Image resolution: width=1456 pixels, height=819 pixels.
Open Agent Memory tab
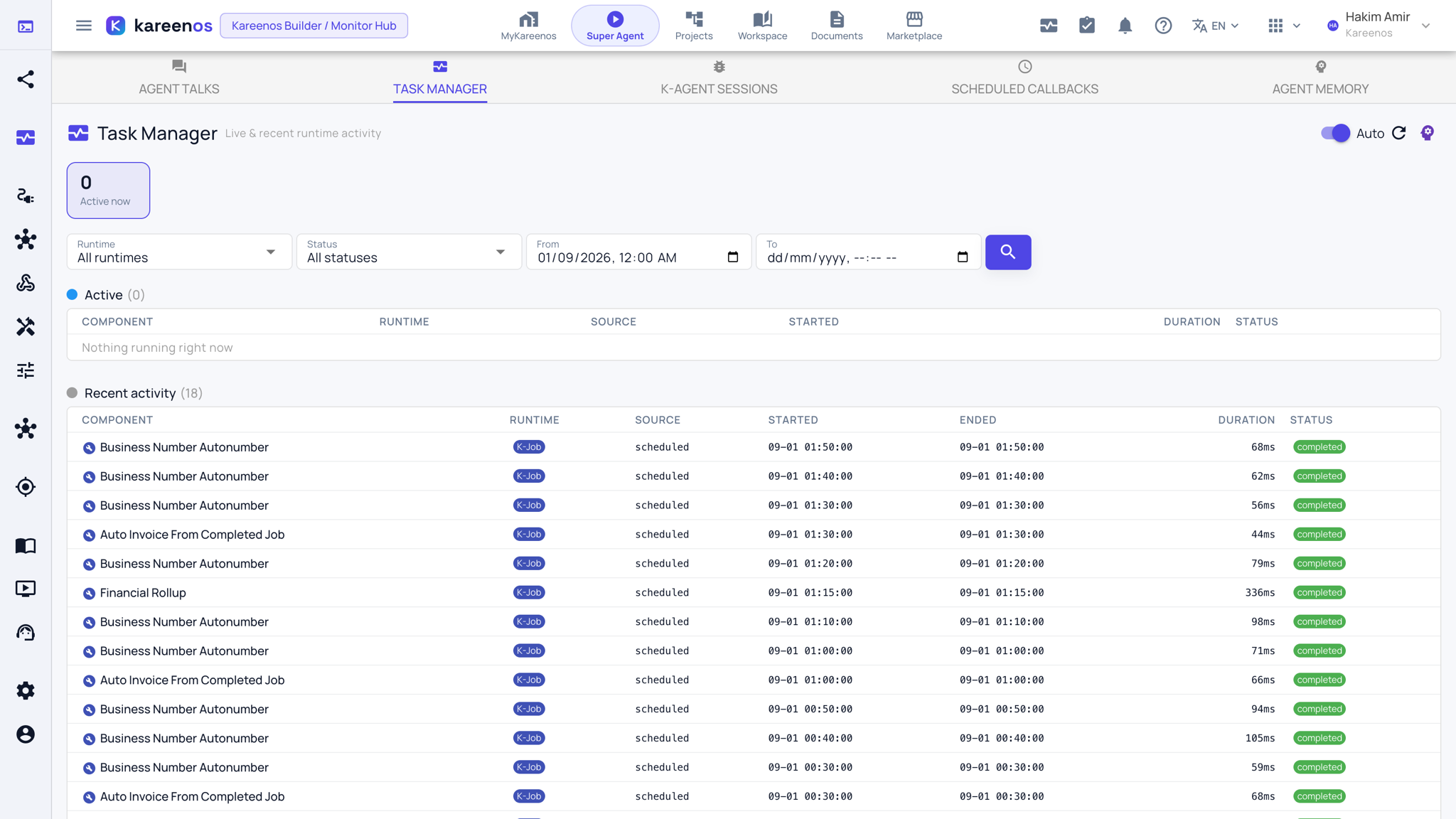[1320, 77]
